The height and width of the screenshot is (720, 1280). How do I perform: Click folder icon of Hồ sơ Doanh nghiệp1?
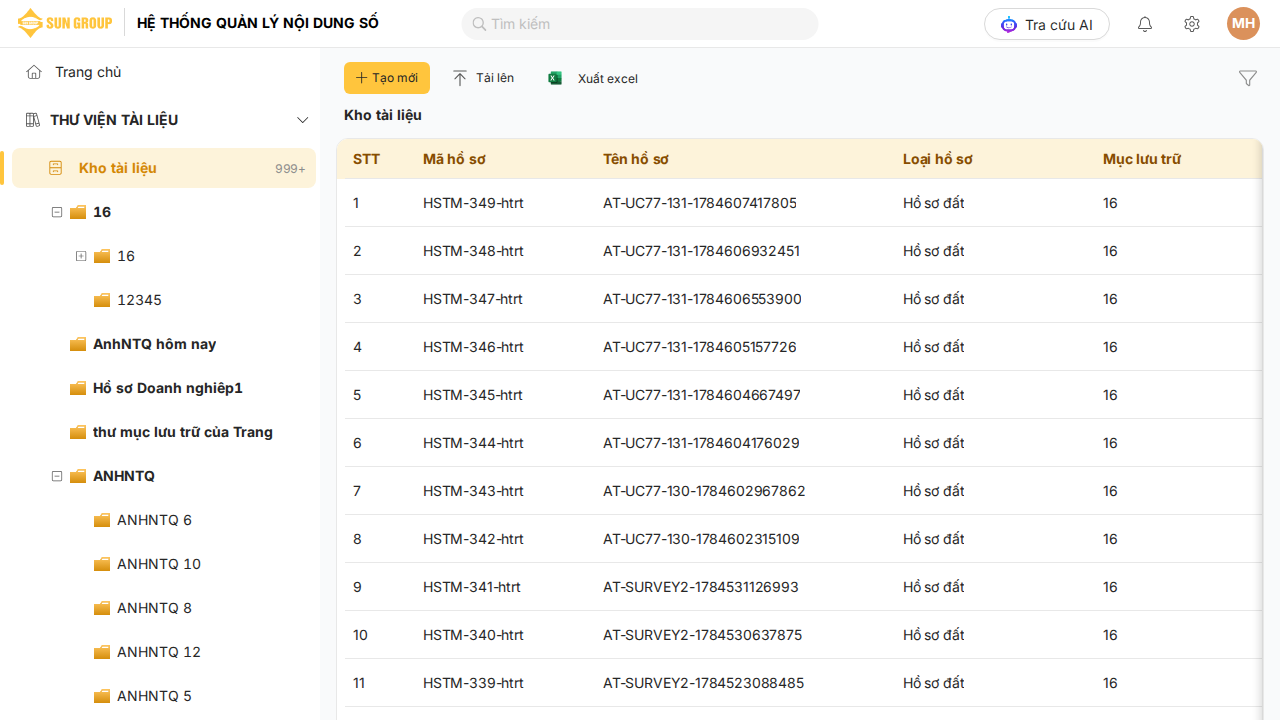point(78,388)
